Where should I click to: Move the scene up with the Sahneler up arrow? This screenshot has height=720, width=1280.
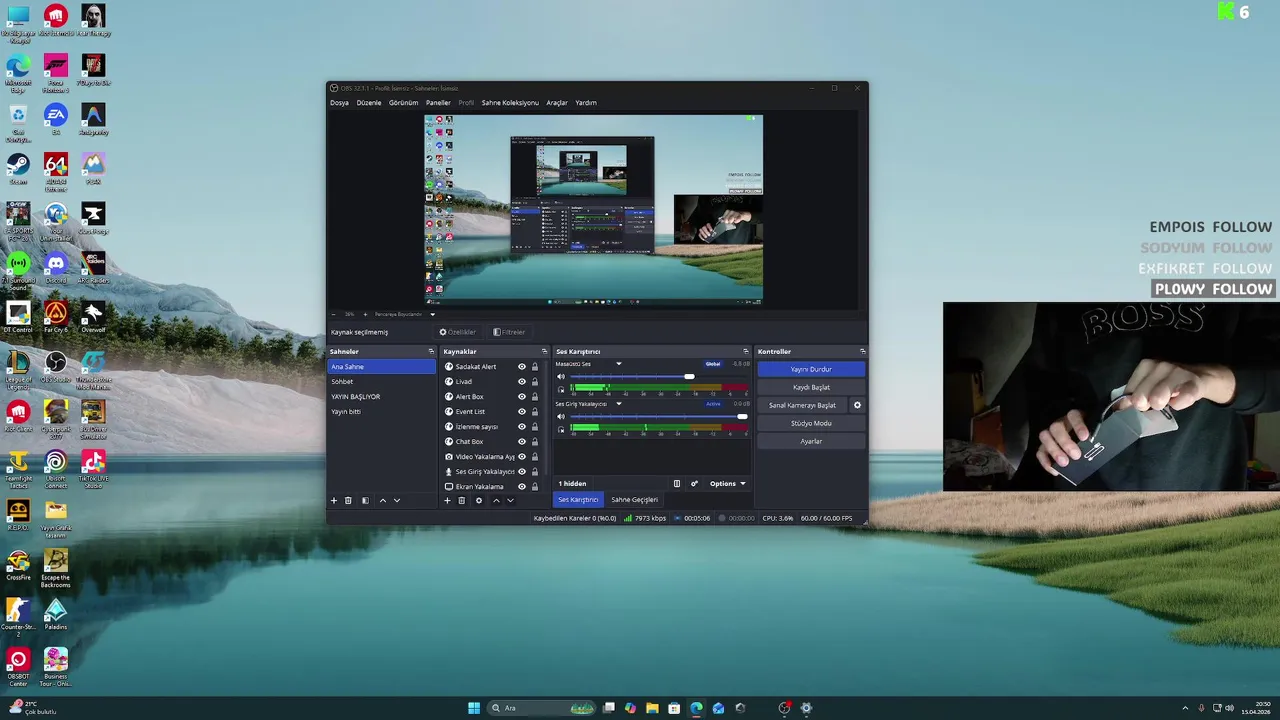coord(382,500)
